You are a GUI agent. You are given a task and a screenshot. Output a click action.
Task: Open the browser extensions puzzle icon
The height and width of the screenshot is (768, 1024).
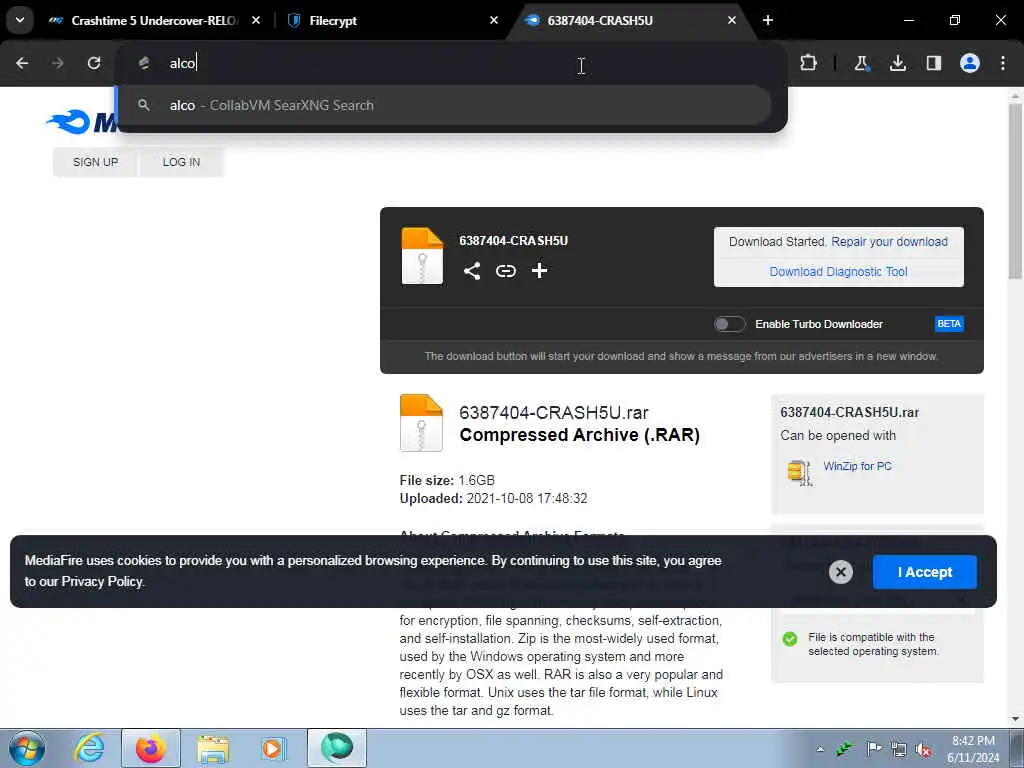pyautogui.click(x=808, y=63)
